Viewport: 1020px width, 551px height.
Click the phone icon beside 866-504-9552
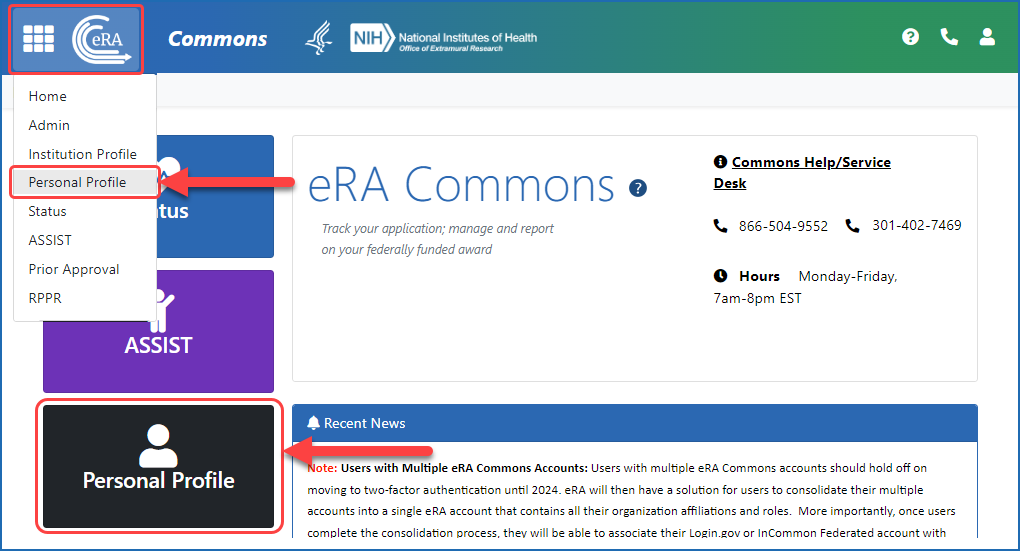720,226
